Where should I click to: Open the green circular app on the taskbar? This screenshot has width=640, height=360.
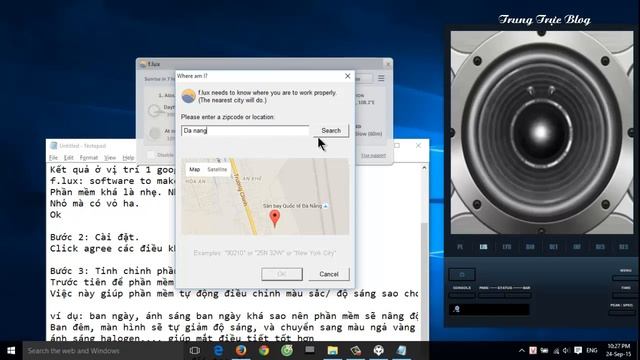tap(287, 351)
